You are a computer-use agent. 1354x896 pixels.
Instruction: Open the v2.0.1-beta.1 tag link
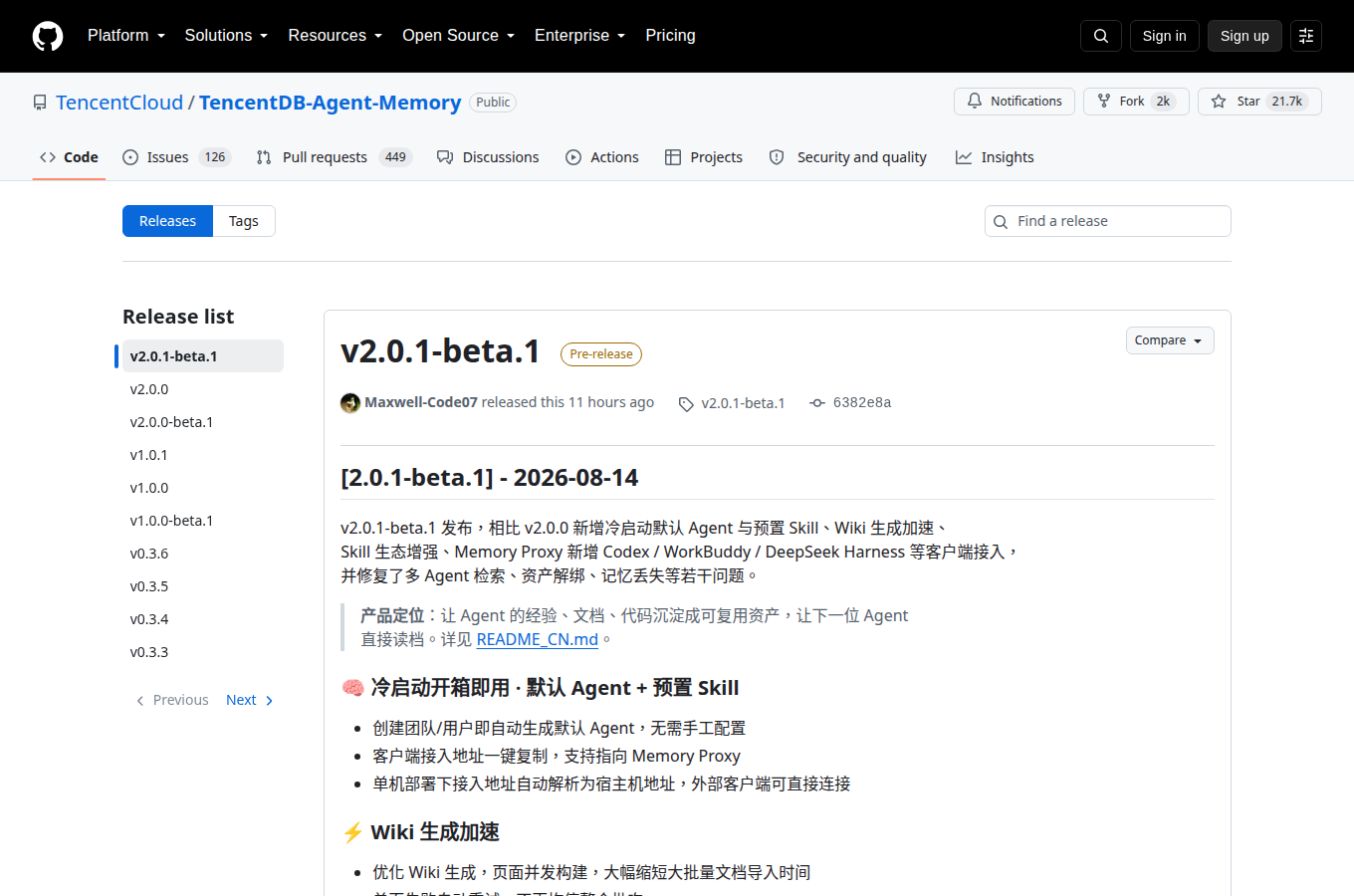[732, 403]
